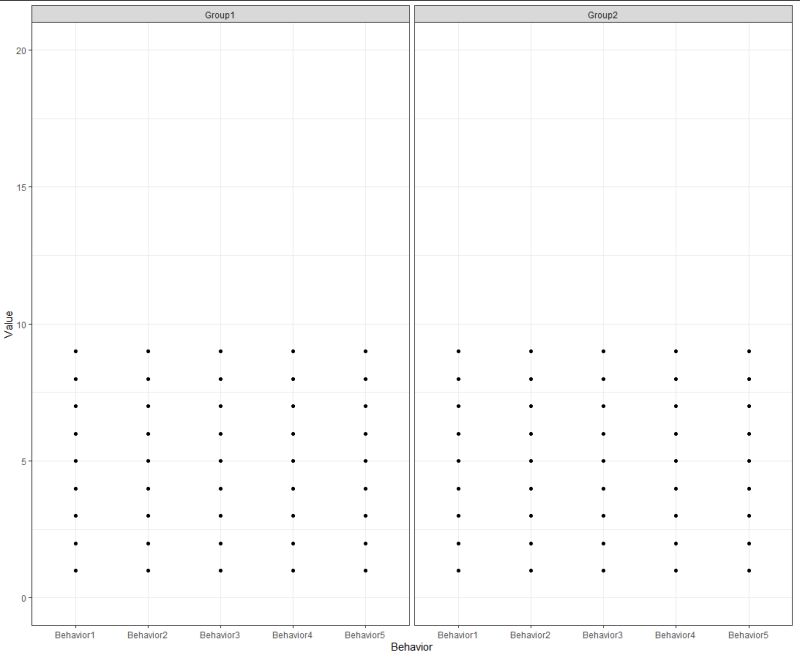Image resolution: width=800 pixels, height=658 pixels.
Task: Select the Behavior1 label in Group1 panel
Action: click(x=76, y=633)
